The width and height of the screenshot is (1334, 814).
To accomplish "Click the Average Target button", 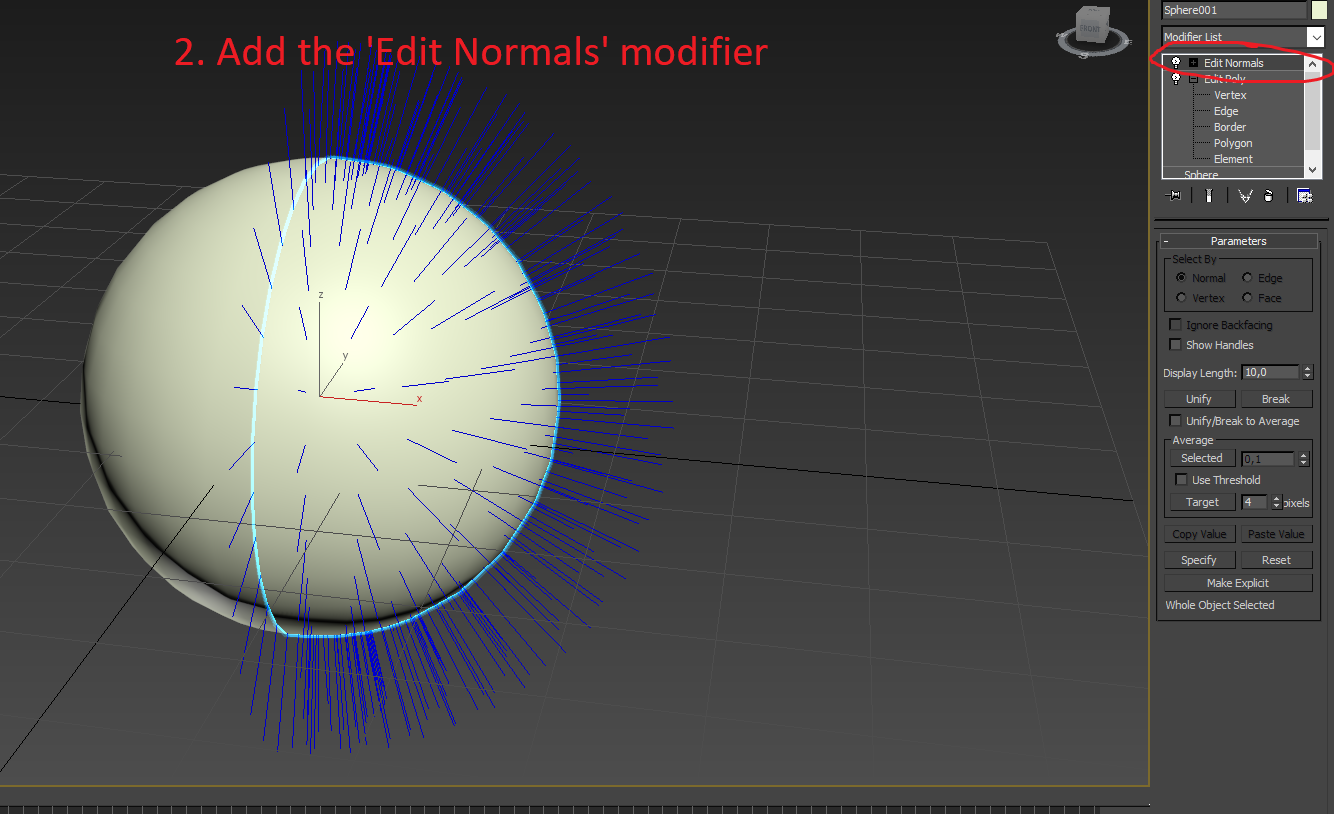I will click(x=1202, y=502).
